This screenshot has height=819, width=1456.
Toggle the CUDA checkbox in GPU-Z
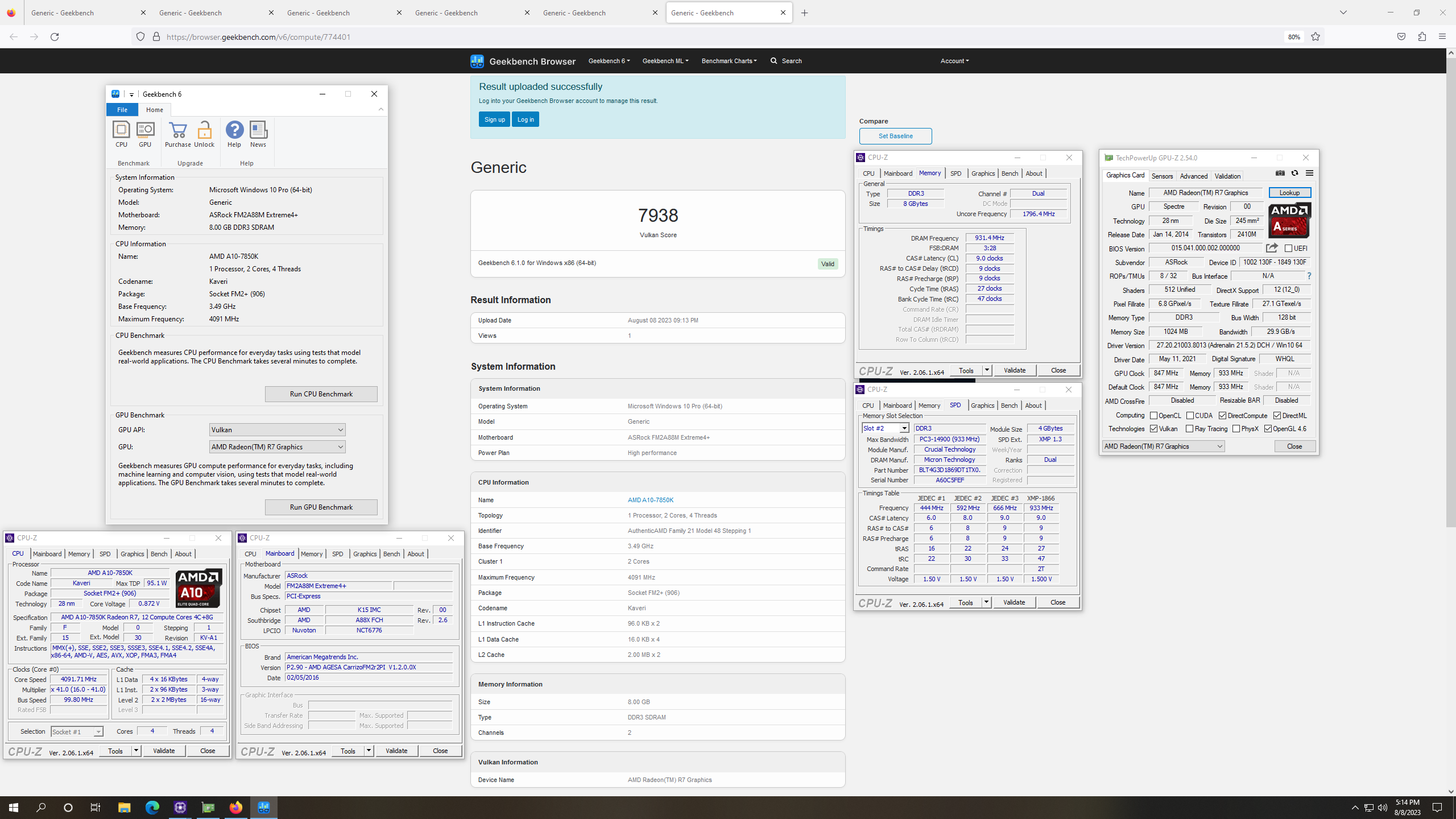click(x=1190, y=416)
